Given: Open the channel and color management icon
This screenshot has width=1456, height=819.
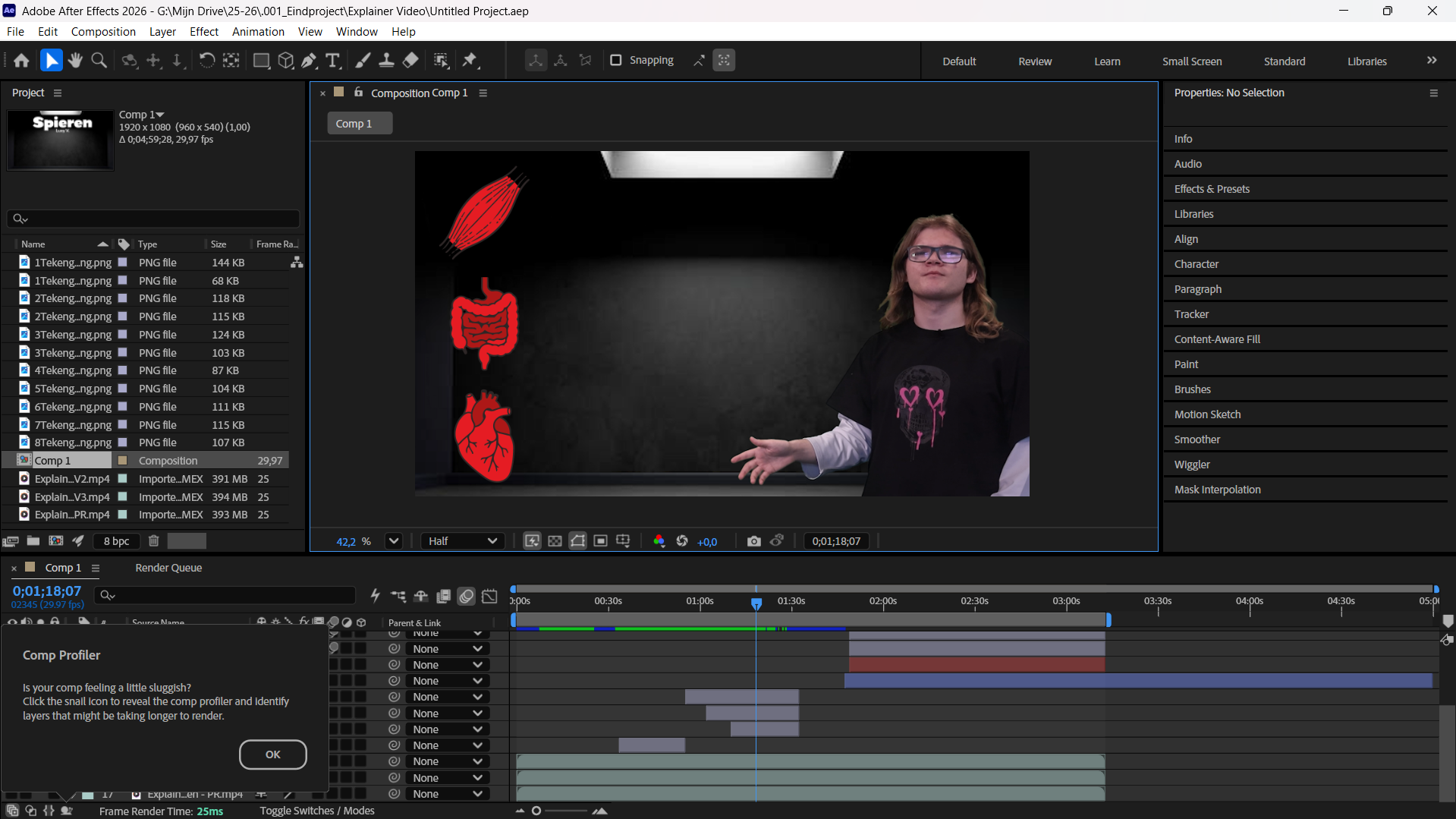Looking at the screenshot, I should (x=659, y=541).
